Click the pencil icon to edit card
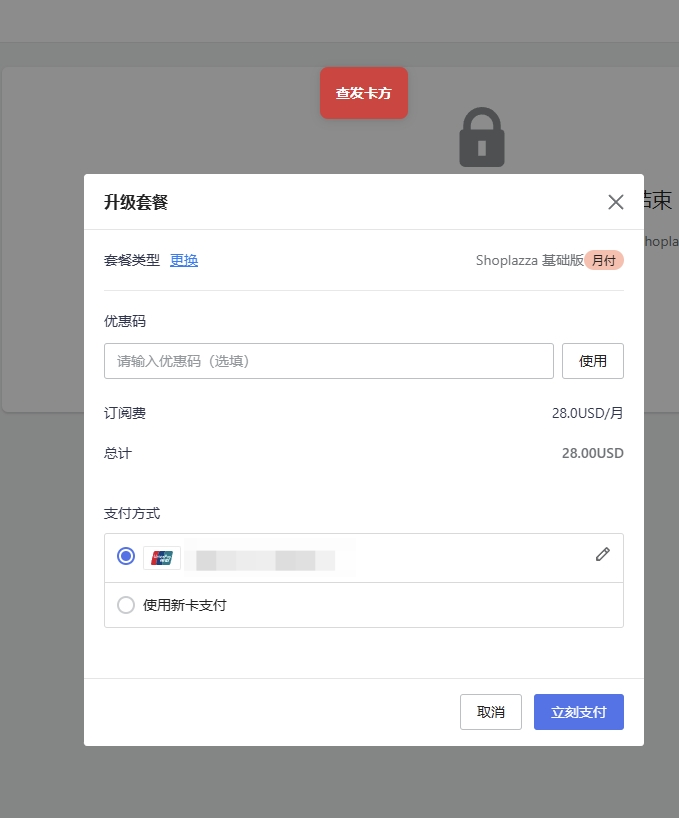Screen dimensions: 679x818 click(602, 554)
